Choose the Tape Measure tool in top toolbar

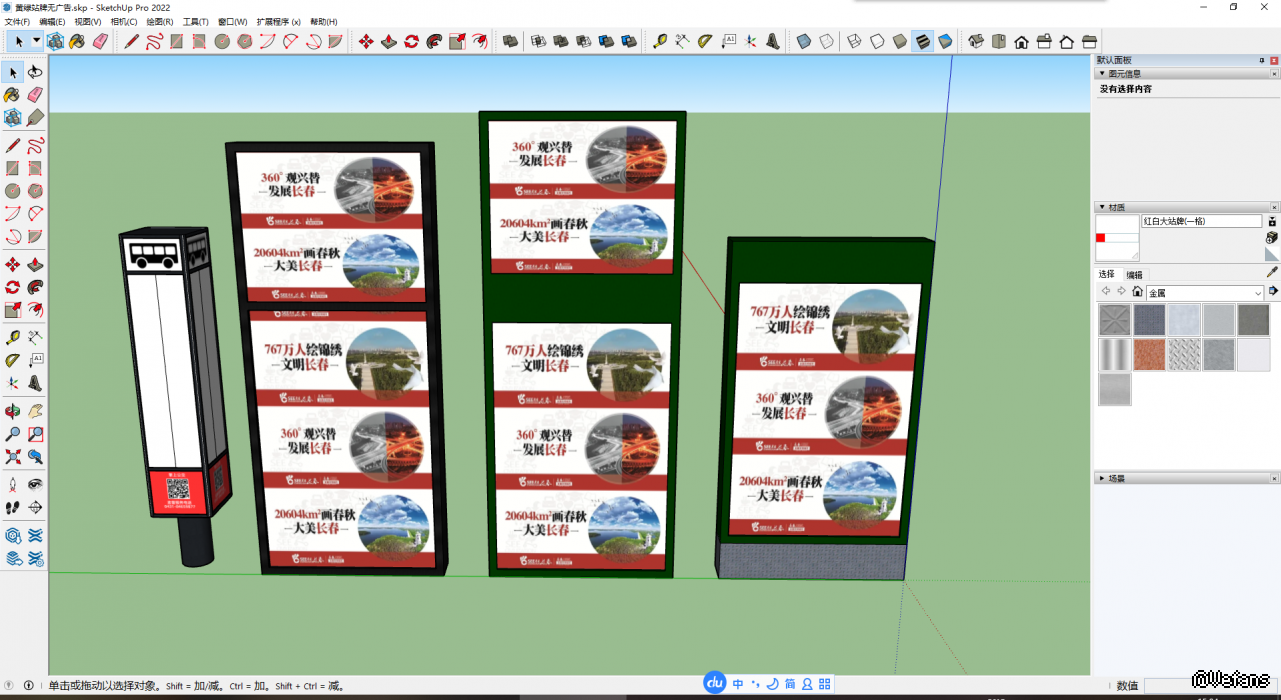click(660, 41)
